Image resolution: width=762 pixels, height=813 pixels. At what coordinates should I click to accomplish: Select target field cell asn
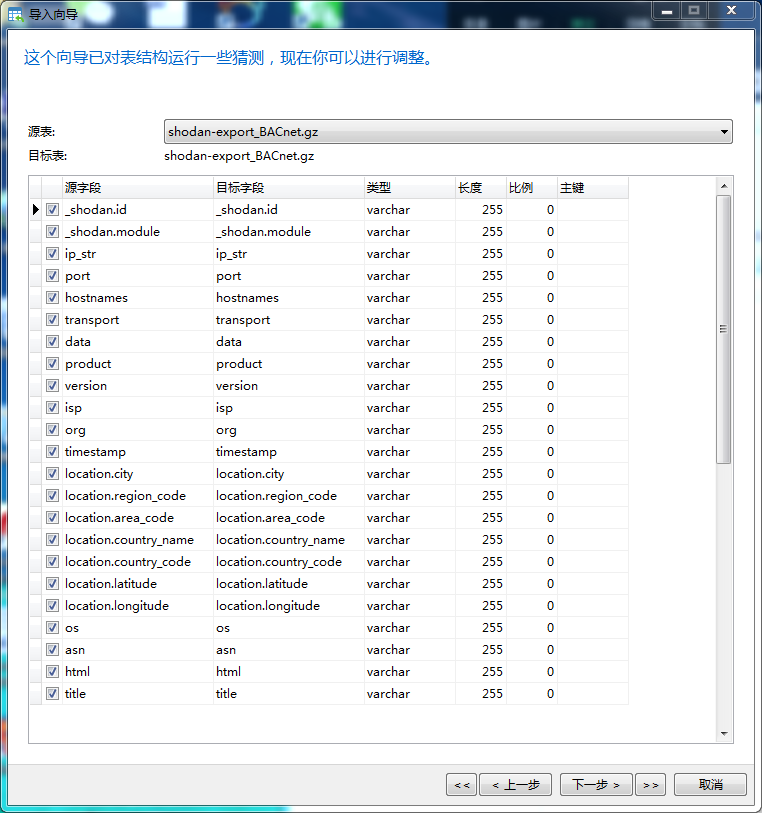(x=289, y=650)
